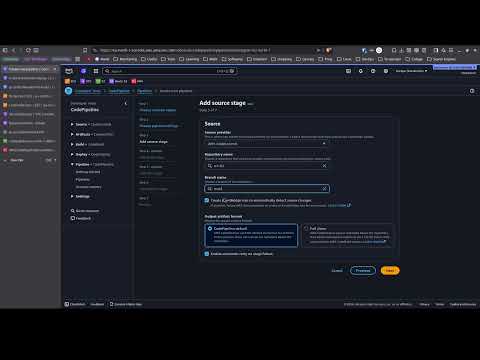The height and width of the screenshot is (360, 480).
Task: Expand the Source section in the sidebar
Action: point(72,124)
